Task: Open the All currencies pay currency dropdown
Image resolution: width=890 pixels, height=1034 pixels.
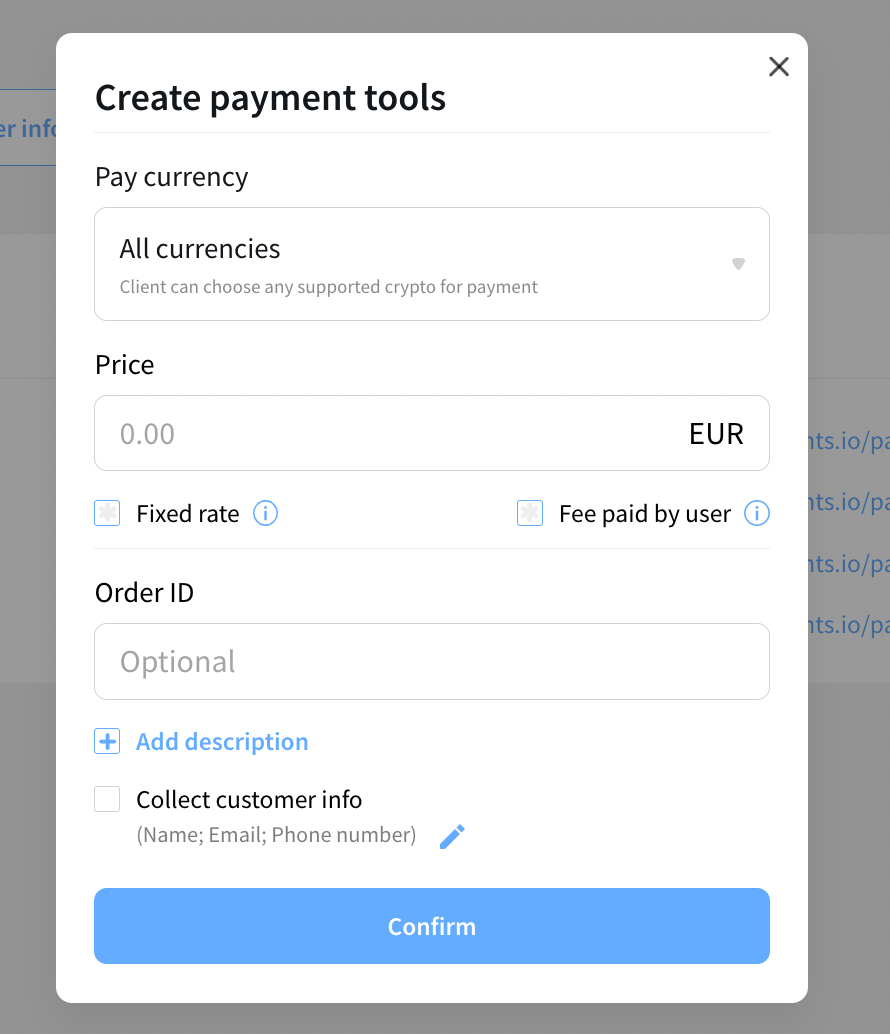Action: click(x=431, y=264)
